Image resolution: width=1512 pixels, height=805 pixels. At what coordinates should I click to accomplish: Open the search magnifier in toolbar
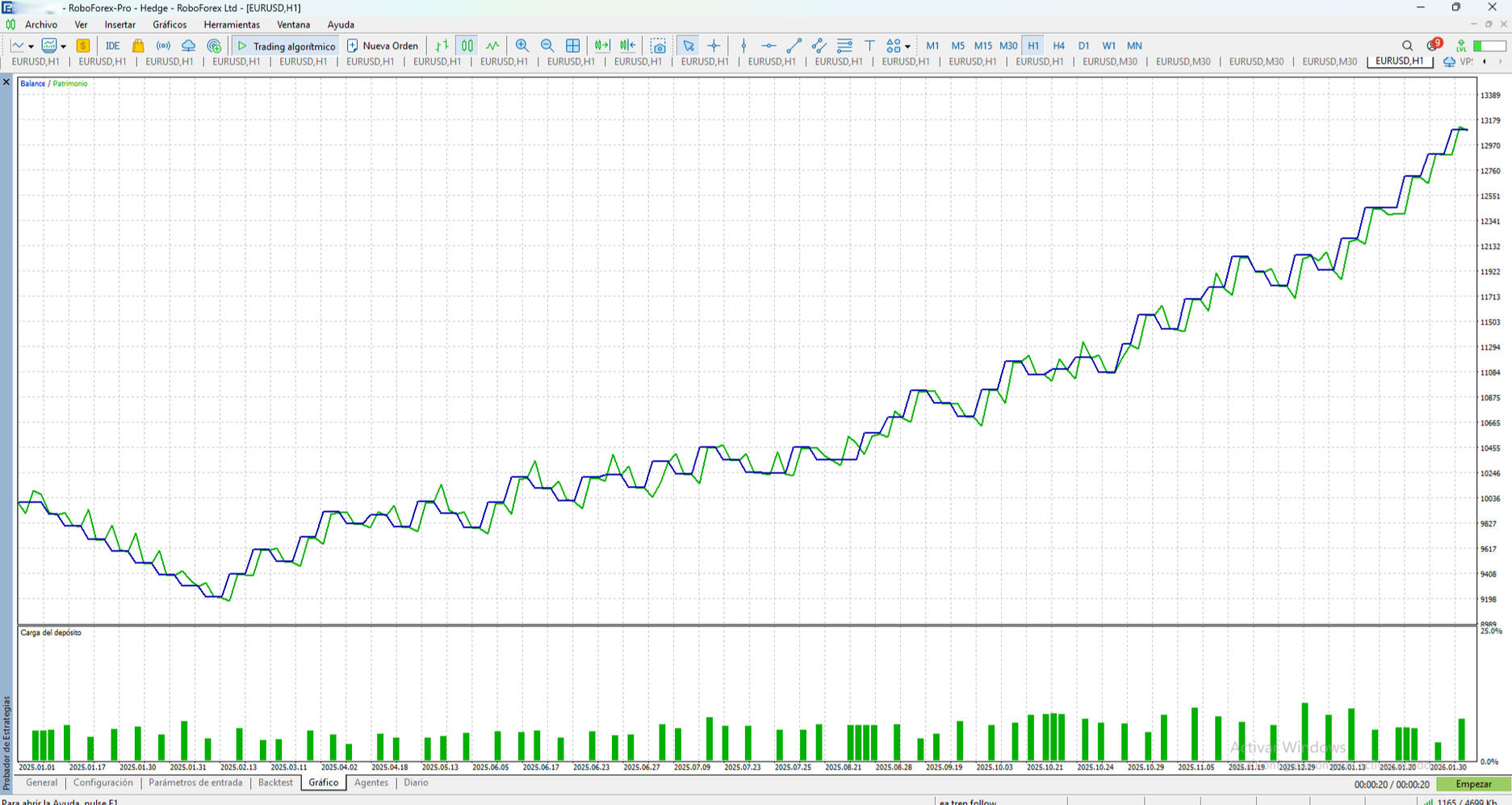[1407, 46]
